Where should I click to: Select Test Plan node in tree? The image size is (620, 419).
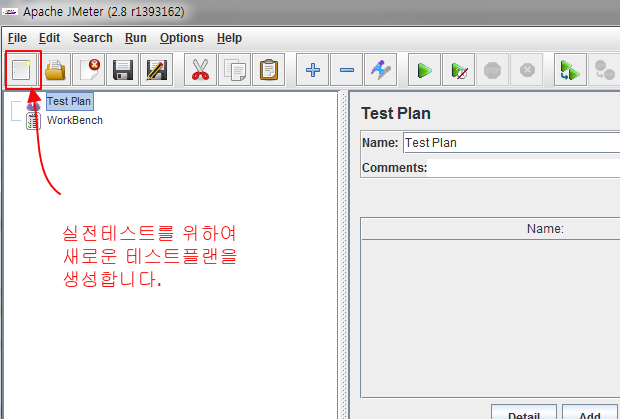tap(70, 101)
